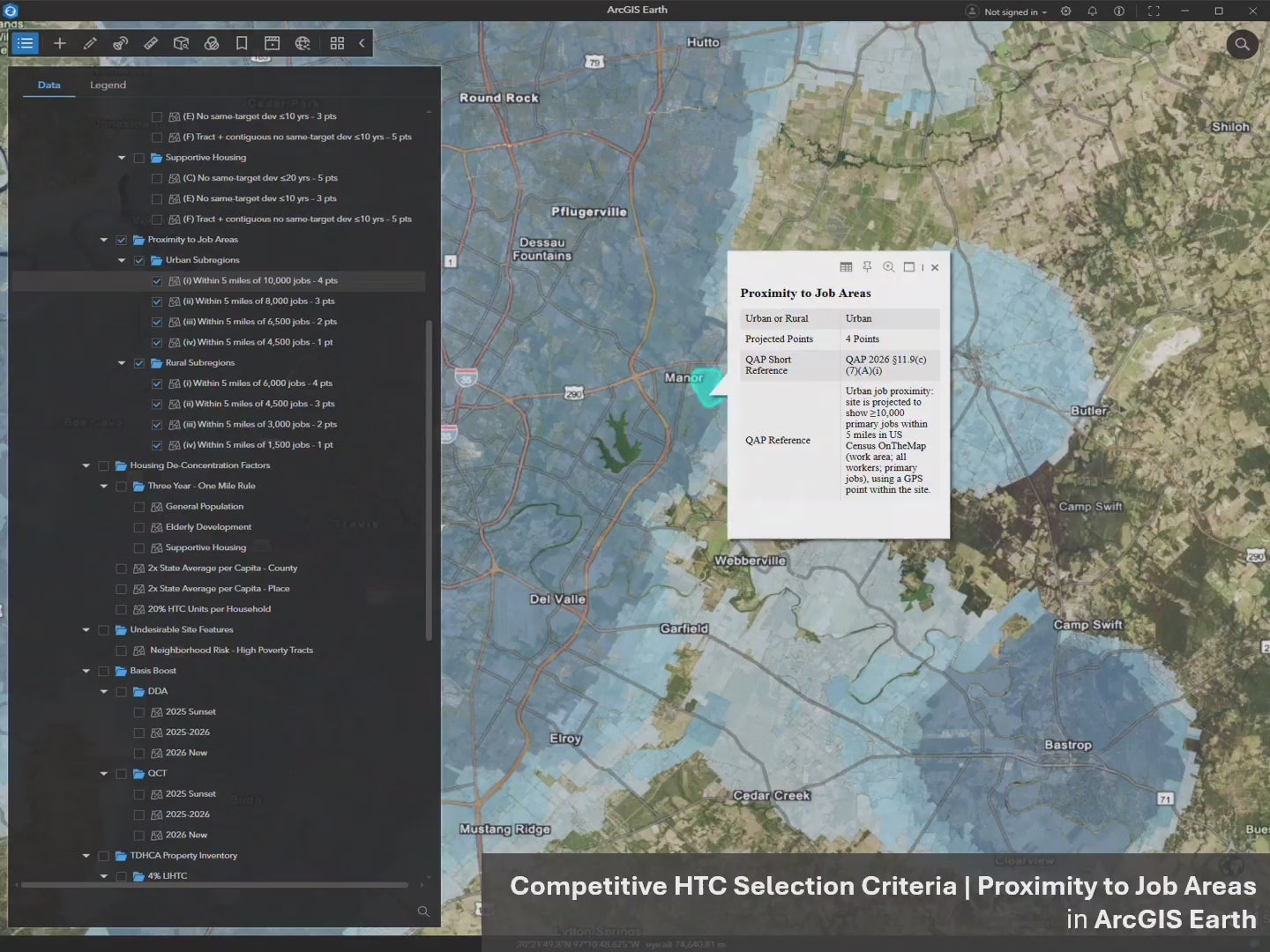Click the ArcGIS Earth app logo
1270x952 pixels.
11,11
